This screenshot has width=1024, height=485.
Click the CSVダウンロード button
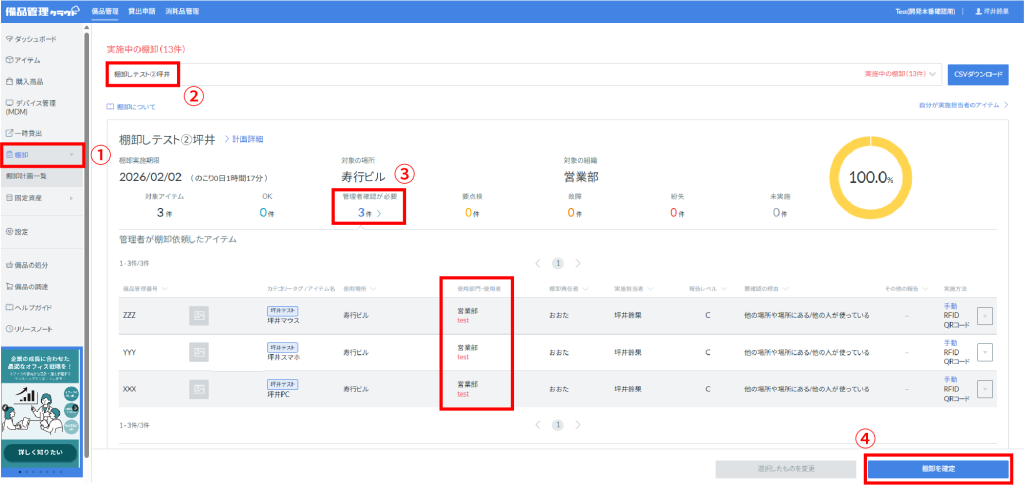point(977,74)
